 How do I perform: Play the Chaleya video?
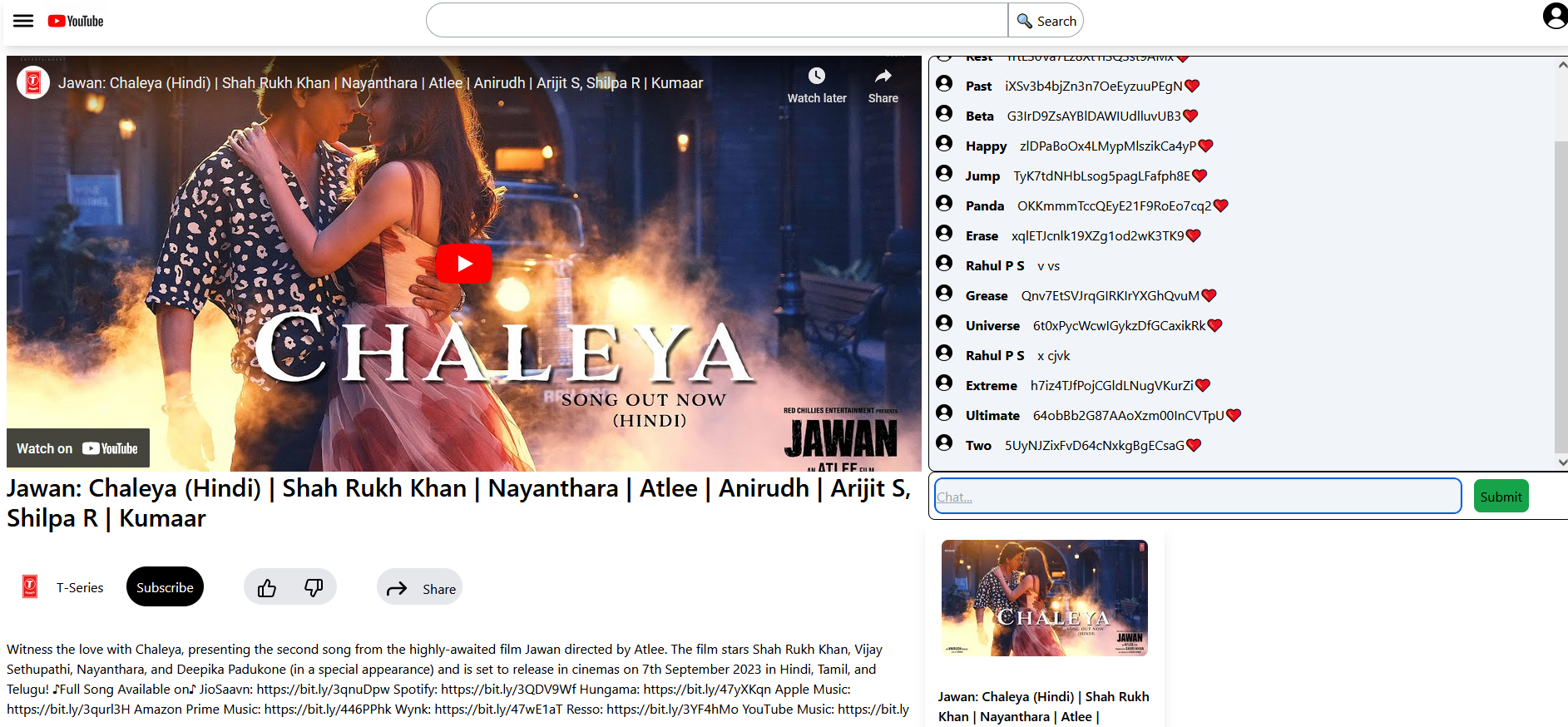464,264
